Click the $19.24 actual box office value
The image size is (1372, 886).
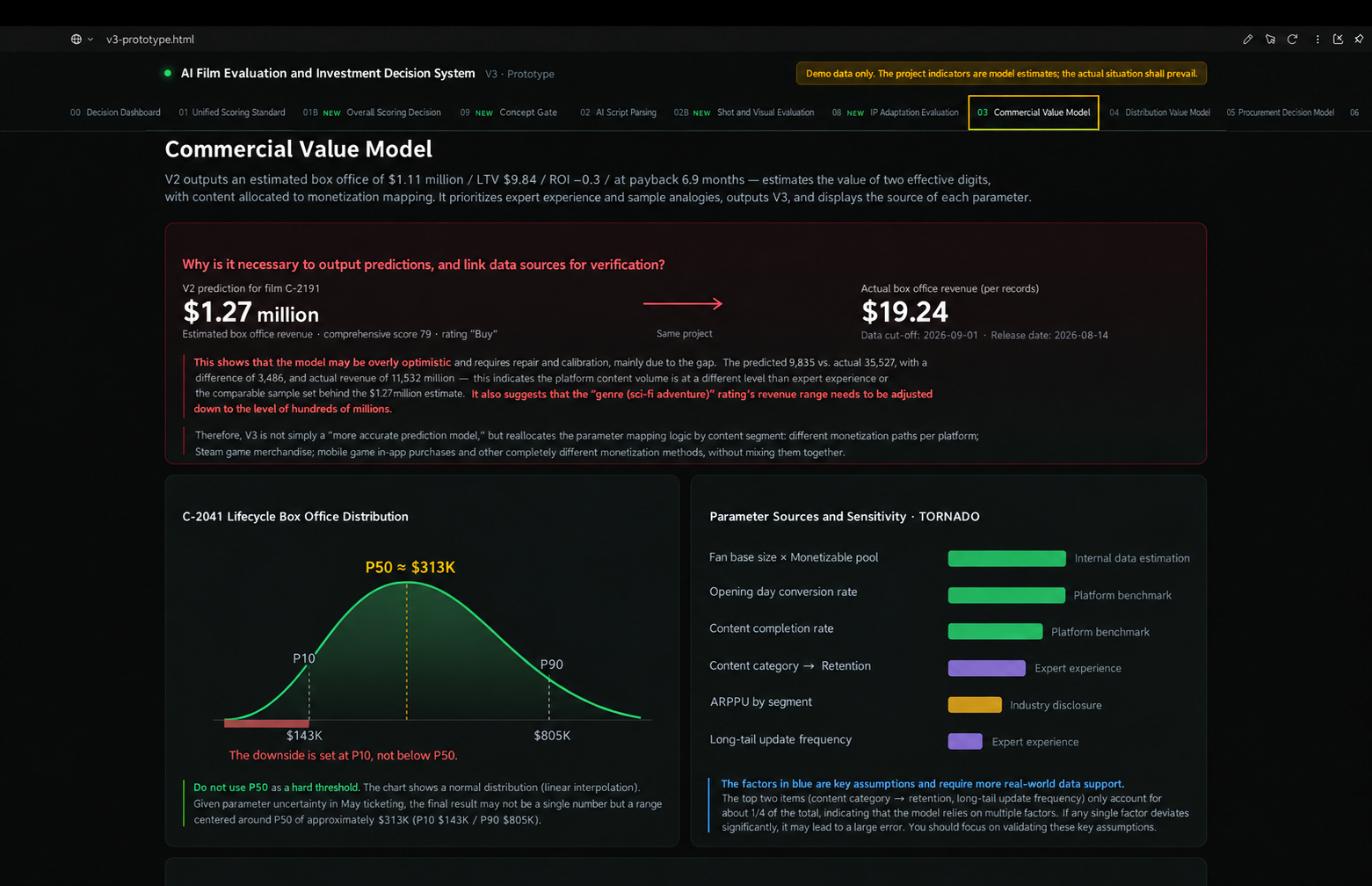[904, 311]
